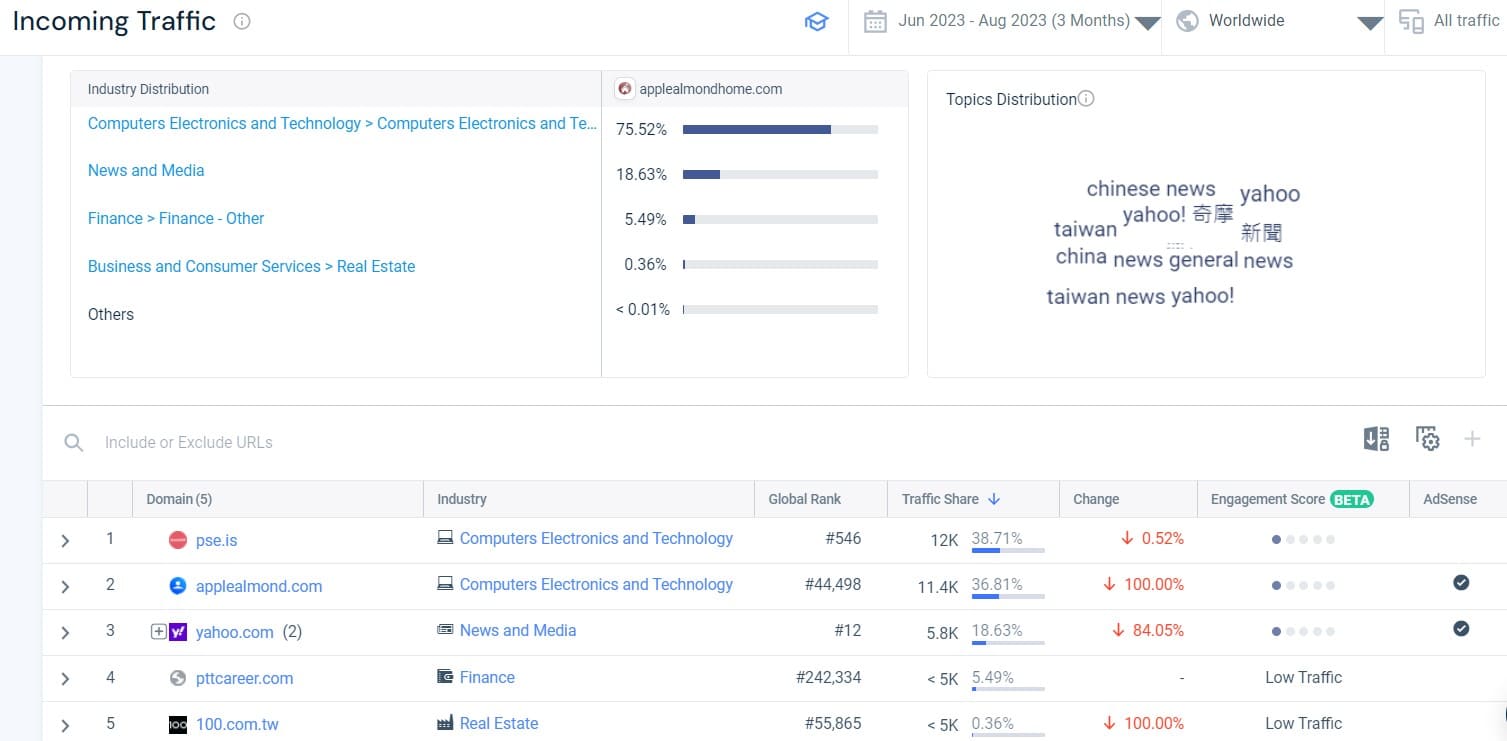Open the All traffic device selector
This screenshot has width=1507, height=741.
[1450, 21]
